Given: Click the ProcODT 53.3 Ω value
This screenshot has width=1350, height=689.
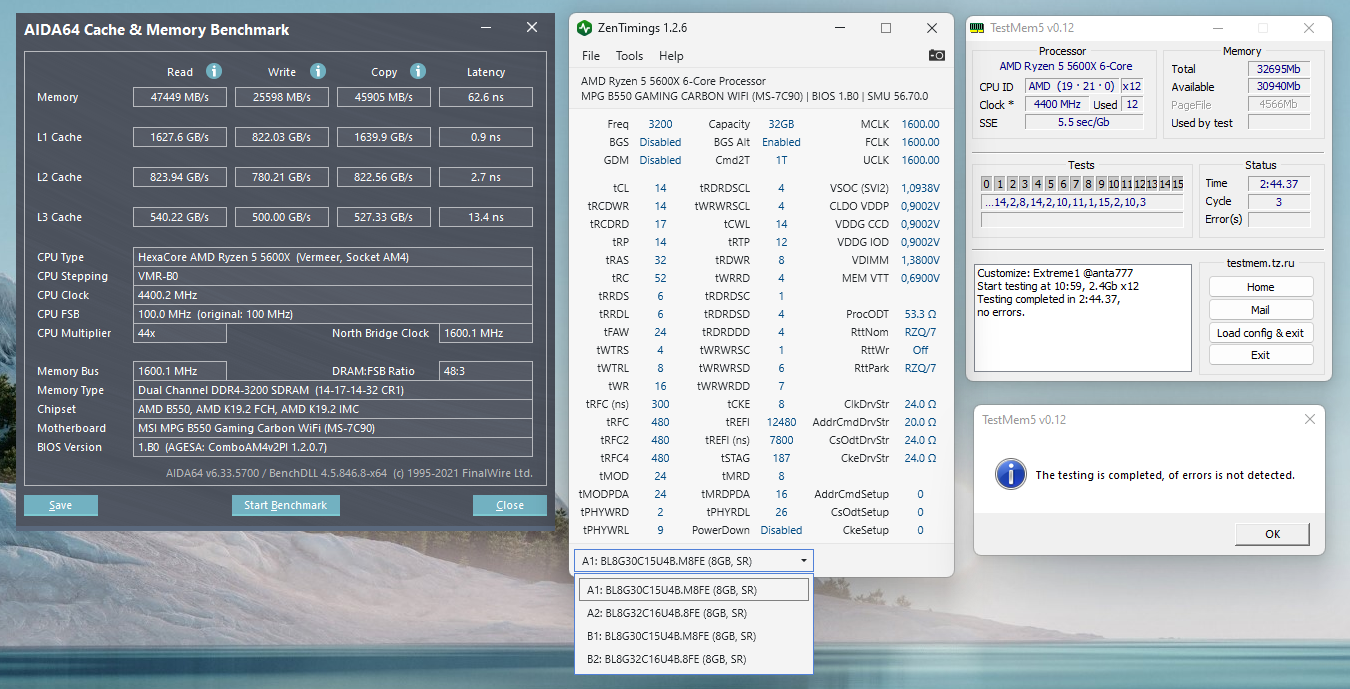Looking at the screenshot, I should pyautogui.click(x=920, y=314).
